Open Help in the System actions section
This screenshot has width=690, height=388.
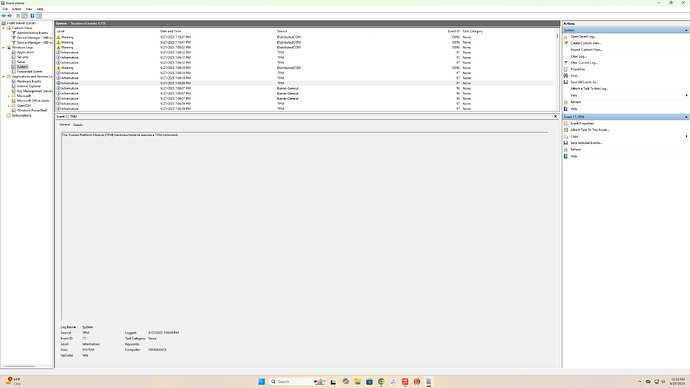(574, 109)
